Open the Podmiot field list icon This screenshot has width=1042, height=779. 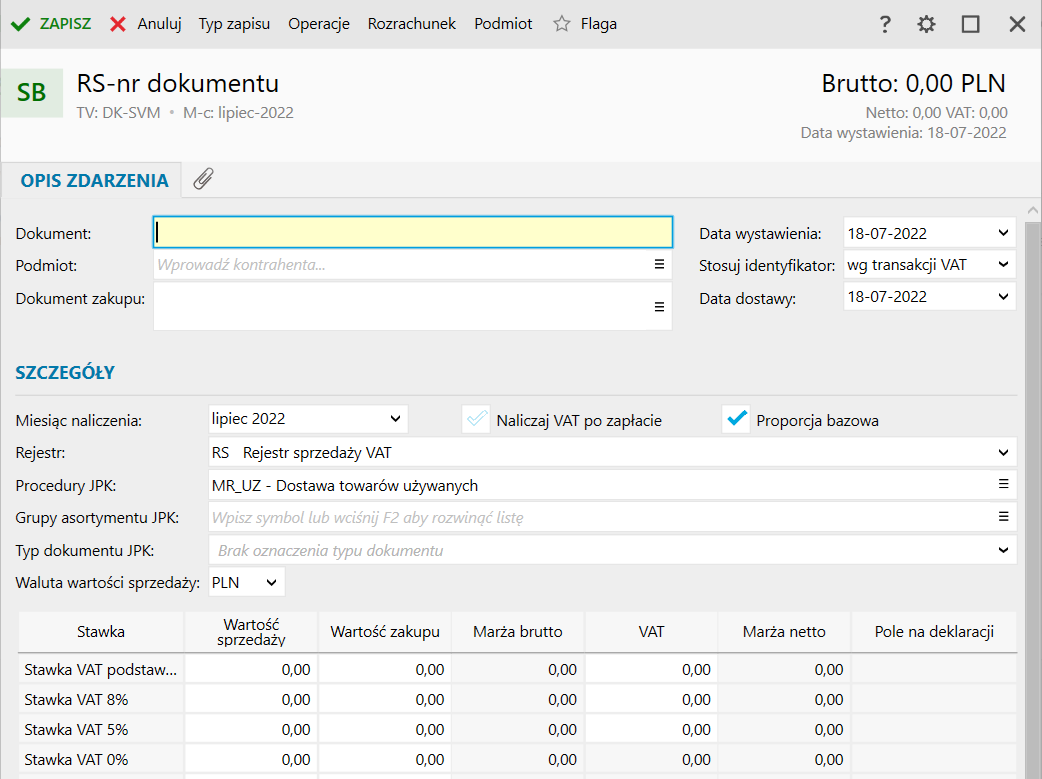659,264
